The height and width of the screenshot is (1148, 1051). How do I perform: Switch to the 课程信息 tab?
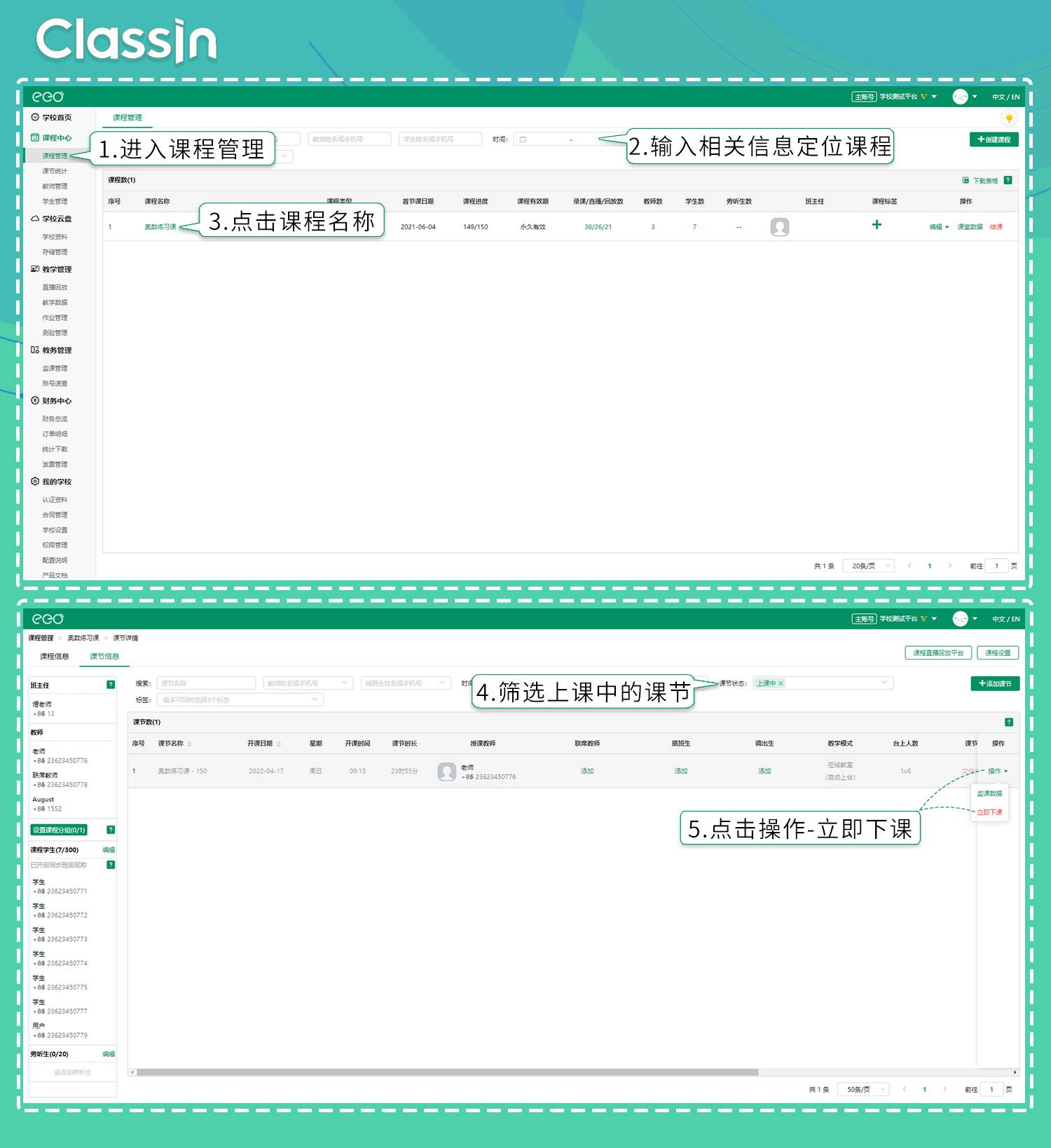[x=55, y=657]
